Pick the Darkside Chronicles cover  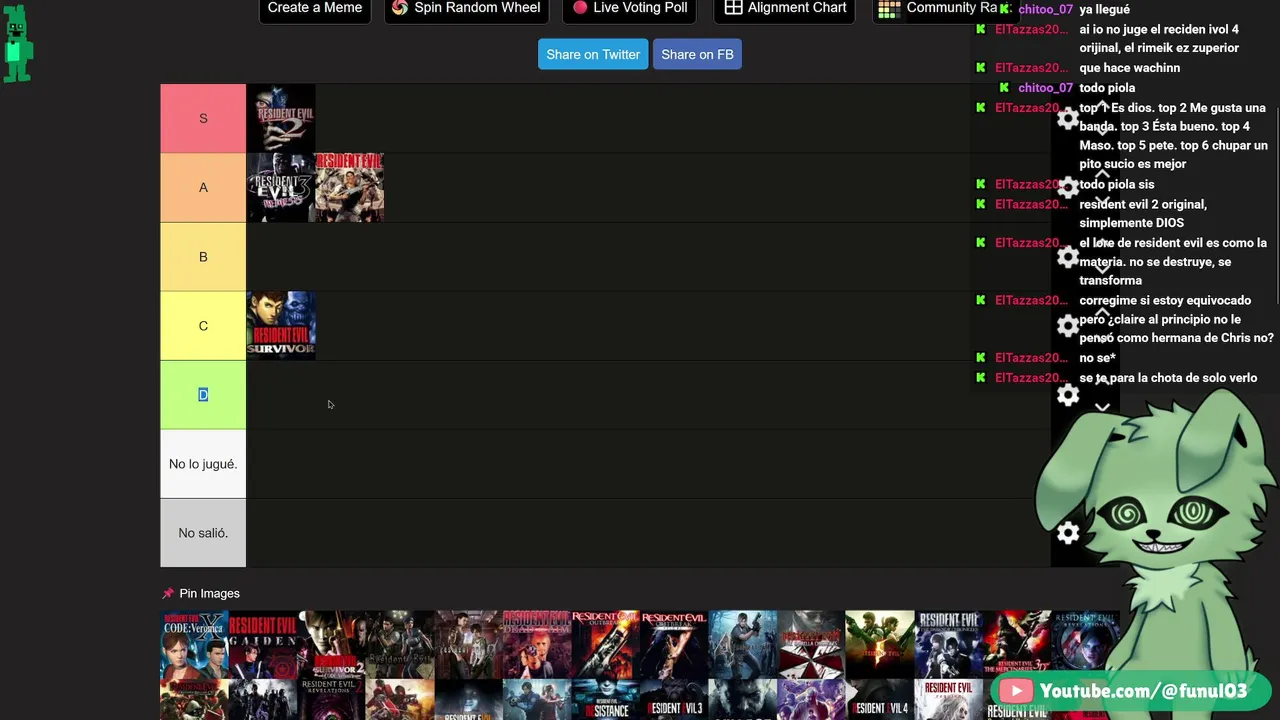[949, 645]
